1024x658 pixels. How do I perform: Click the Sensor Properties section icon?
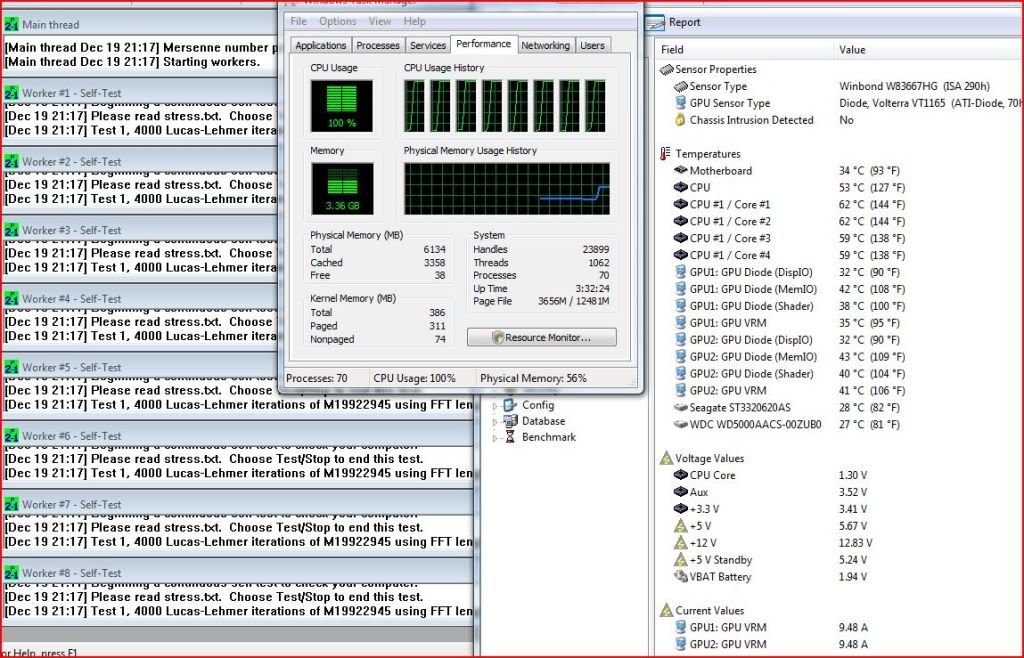click(667, 69)
